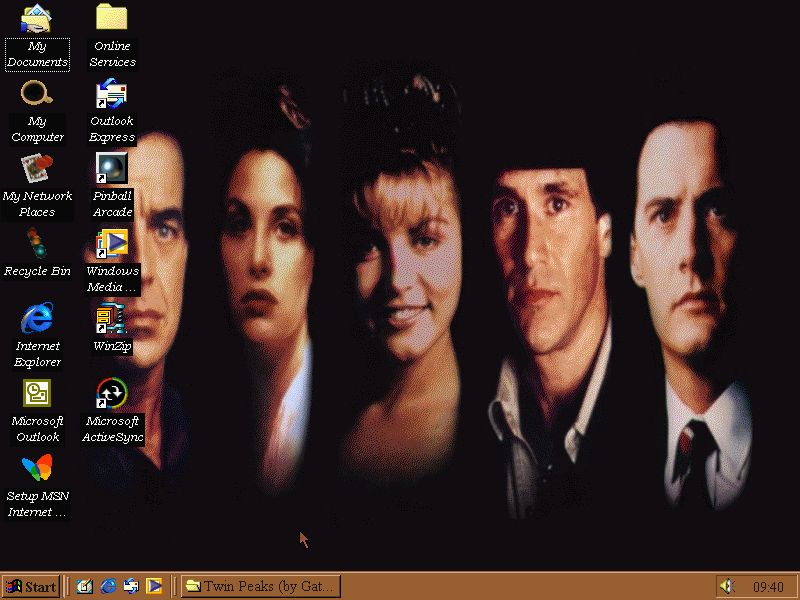The height and width of the screenshot is (600, 800).
Task: Switch to Twin Peaks taskbar window
Action: [260, 586]
